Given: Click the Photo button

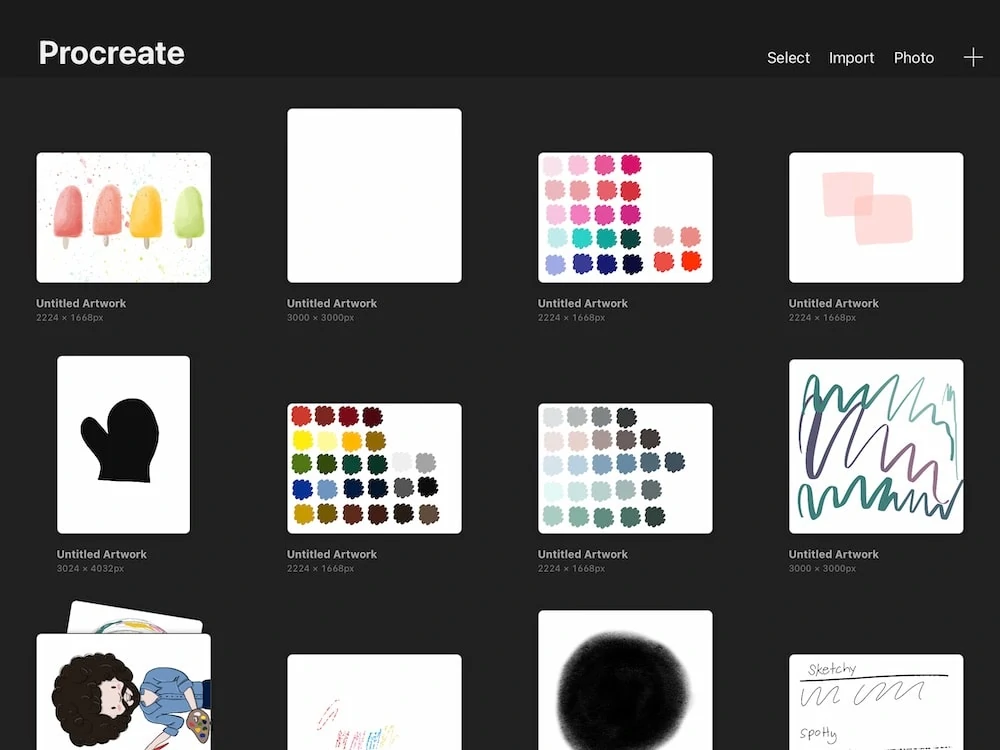Looking at the screenshot, I should point(914,58).
